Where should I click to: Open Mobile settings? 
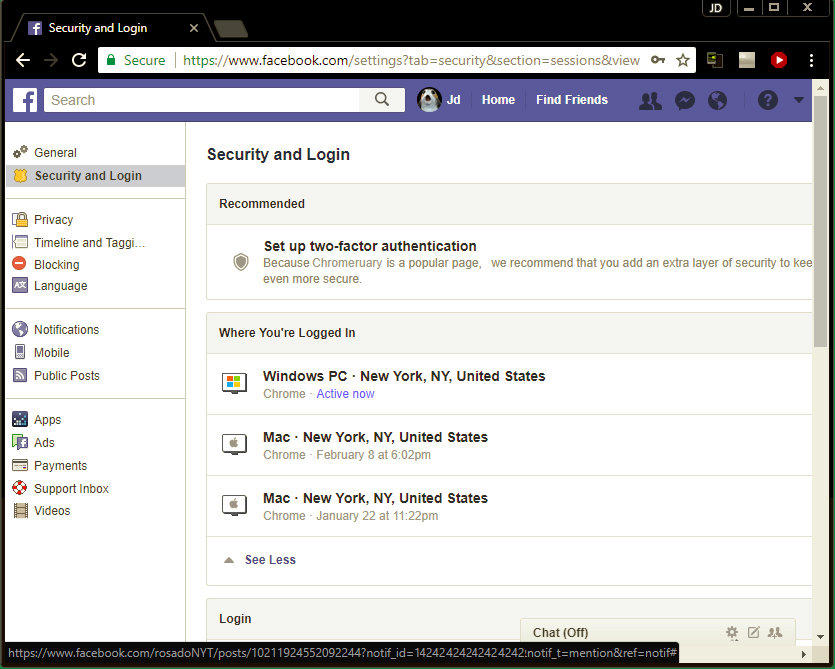tap(52, 352)
